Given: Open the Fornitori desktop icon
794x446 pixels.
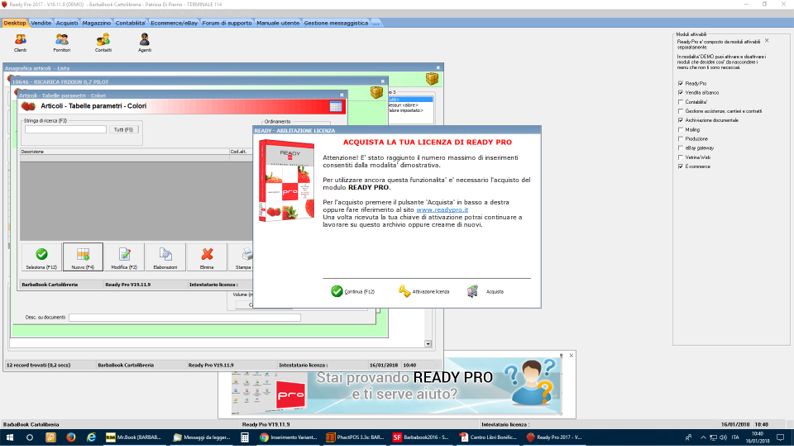Looking at the screenshot, I should (62, 43).
